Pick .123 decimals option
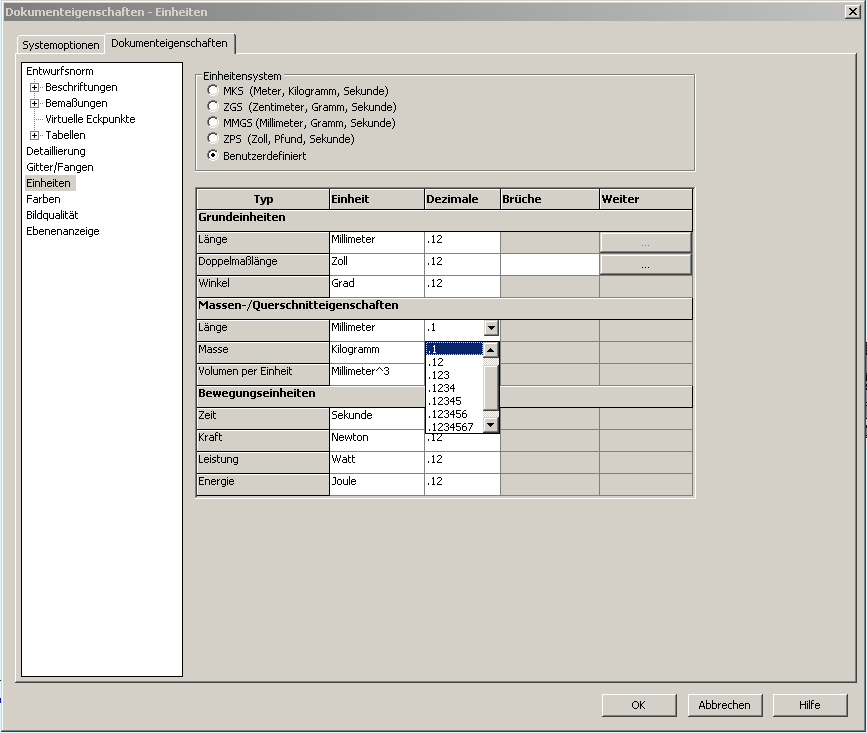This screenshot has height=733, width=867. (x=454, y=375)
